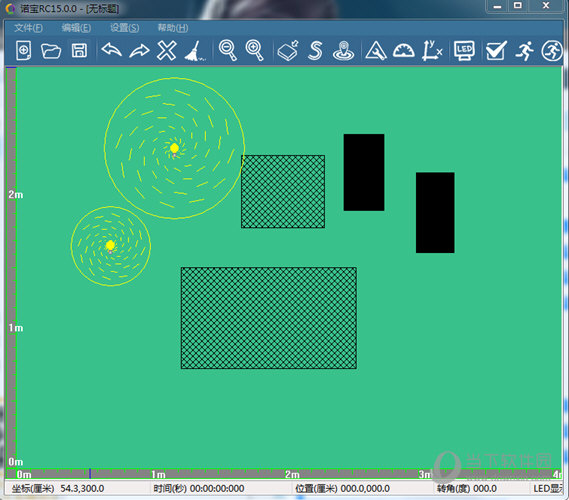Click the 2m mark on horizontal ruler
The image size is (569, 500).
click(x=292, y=475)
